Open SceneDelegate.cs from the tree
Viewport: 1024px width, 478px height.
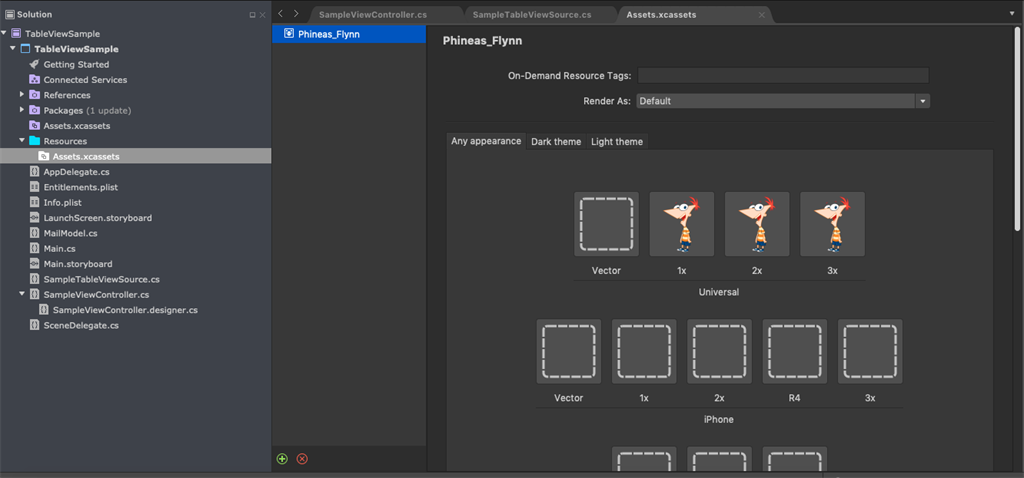coord(81,325)
